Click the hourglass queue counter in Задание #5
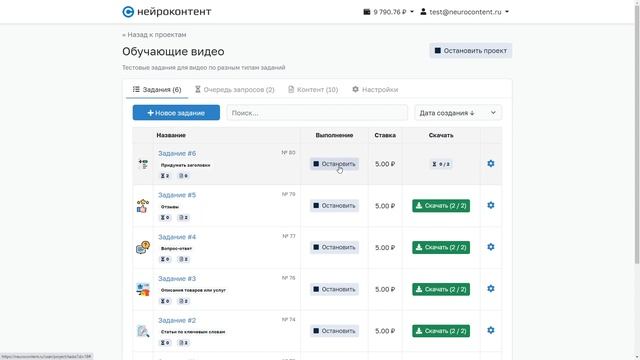This screenshot has width=640, height=360. tap(165, 218)
